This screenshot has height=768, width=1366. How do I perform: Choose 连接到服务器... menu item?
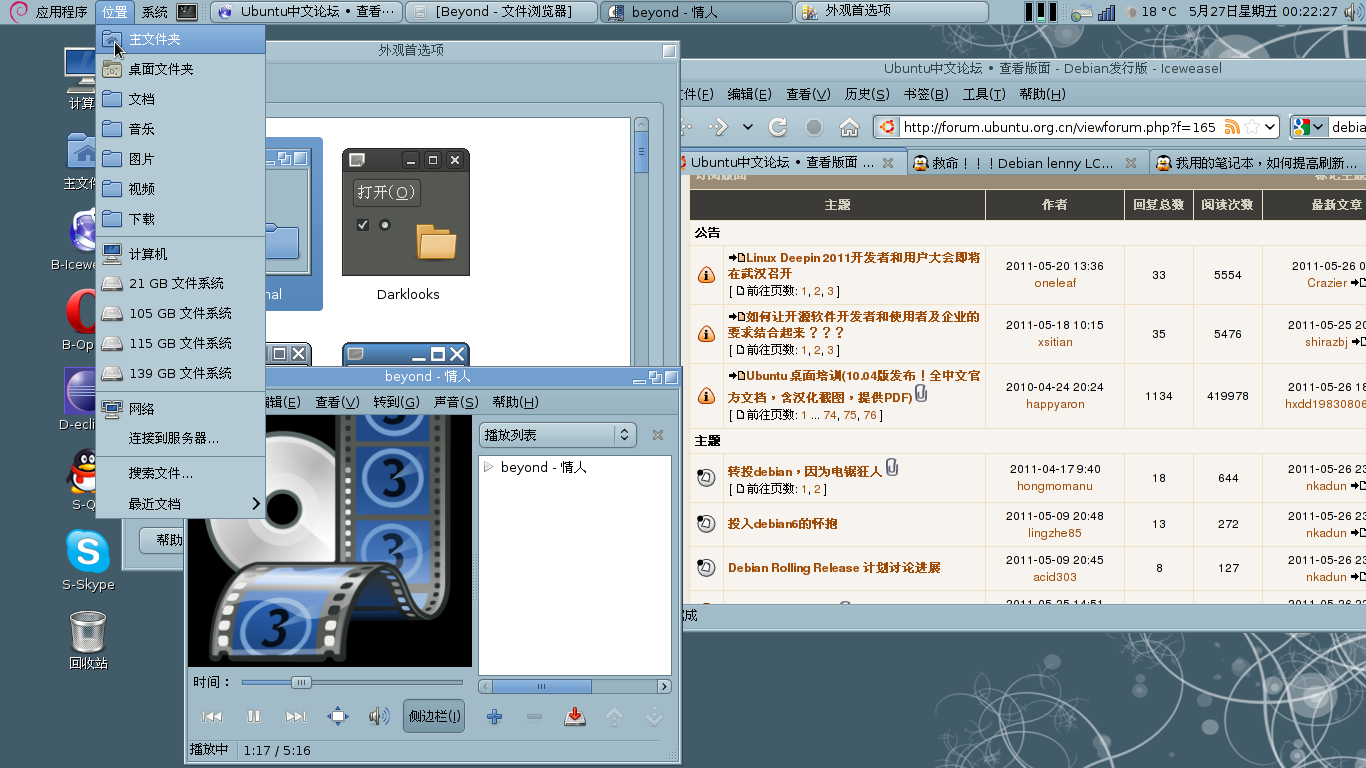tap(180, 438)
